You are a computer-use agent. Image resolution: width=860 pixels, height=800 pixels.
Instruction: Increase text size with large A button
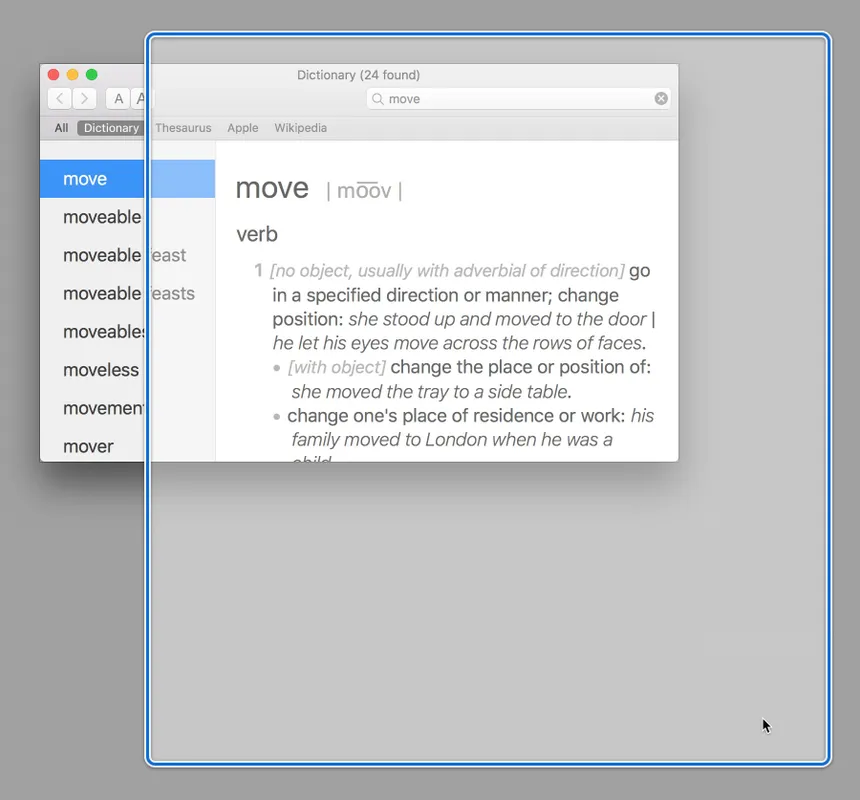pos(141,98)
